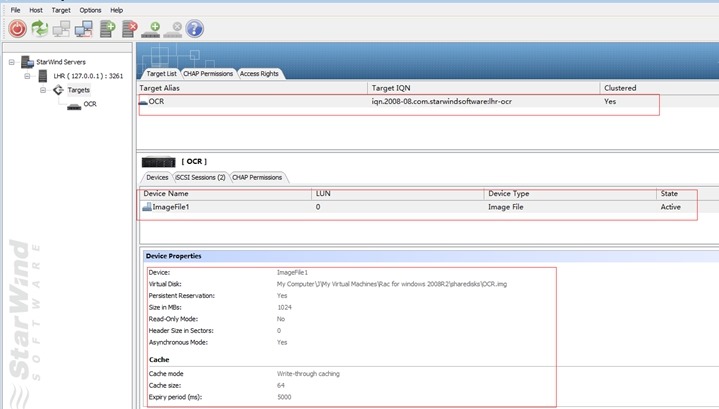The height and width of the screenshot is (409, 719).
Task: Click the grayed-out computers connect icon
Action: tap(61, 29)
